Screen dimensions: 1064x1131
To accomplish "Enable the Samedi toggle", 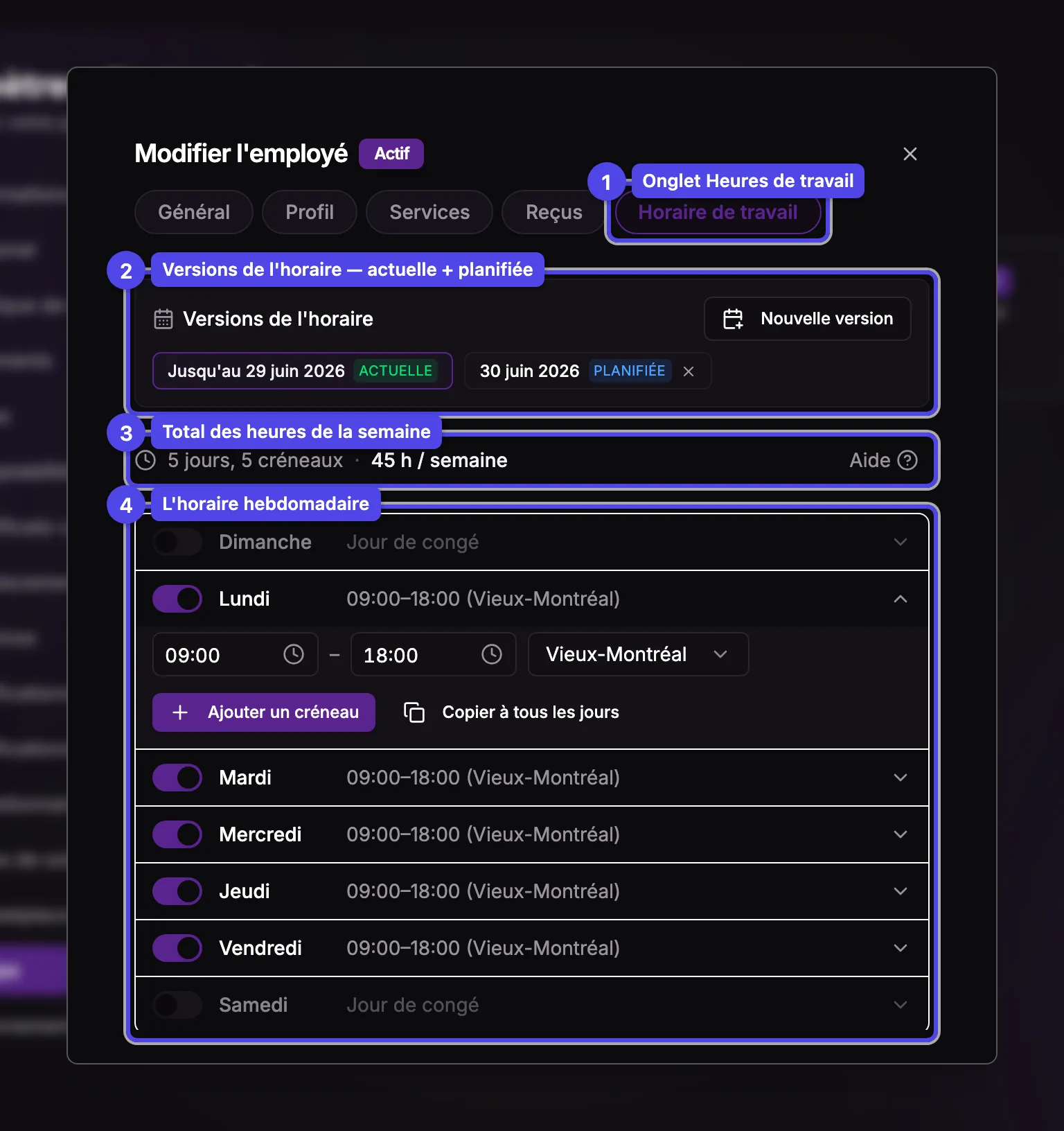I will pyautogui.click(x=177, y=1005).
